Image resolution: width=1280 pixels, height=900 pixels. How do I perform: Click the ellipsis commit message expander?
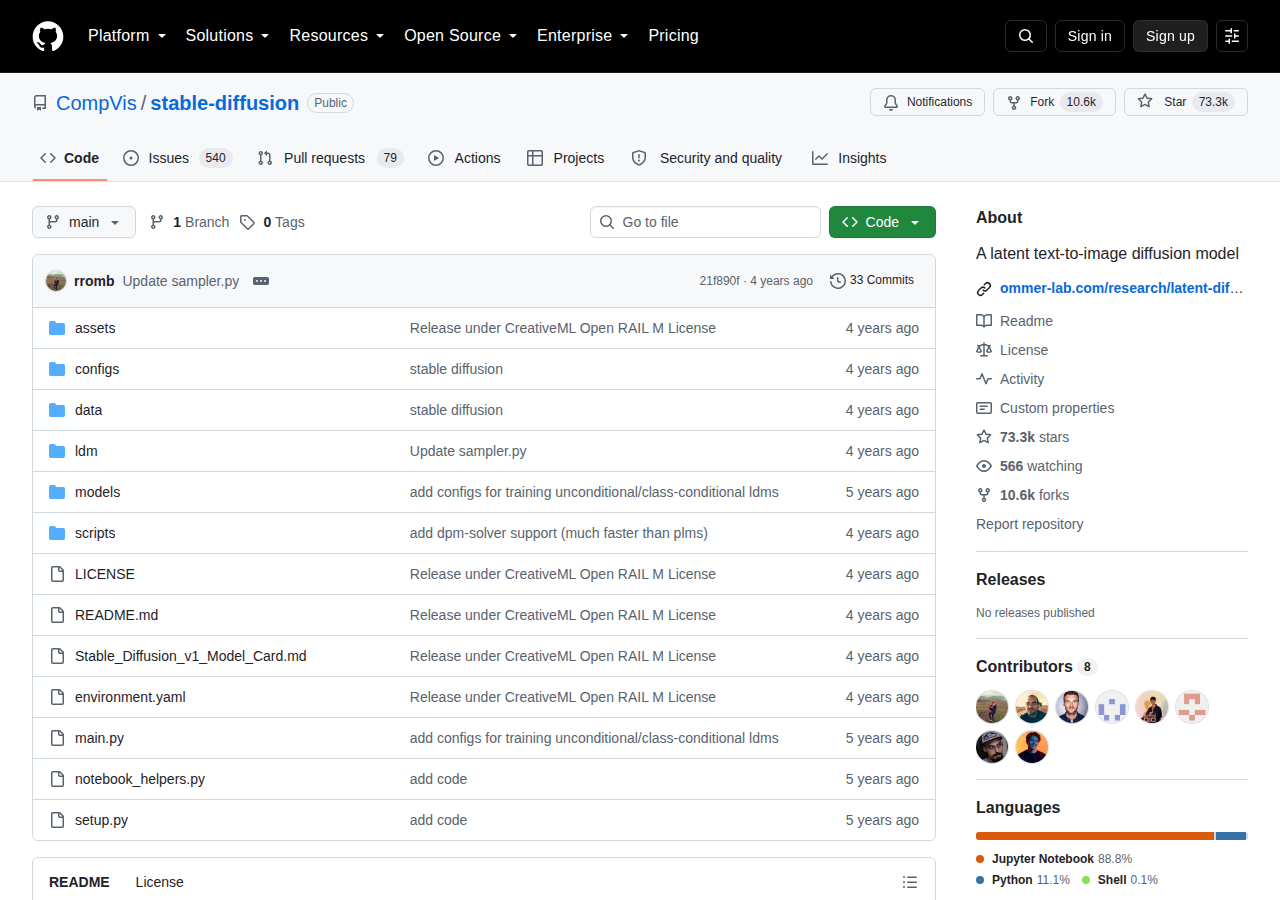click(261, 281)
